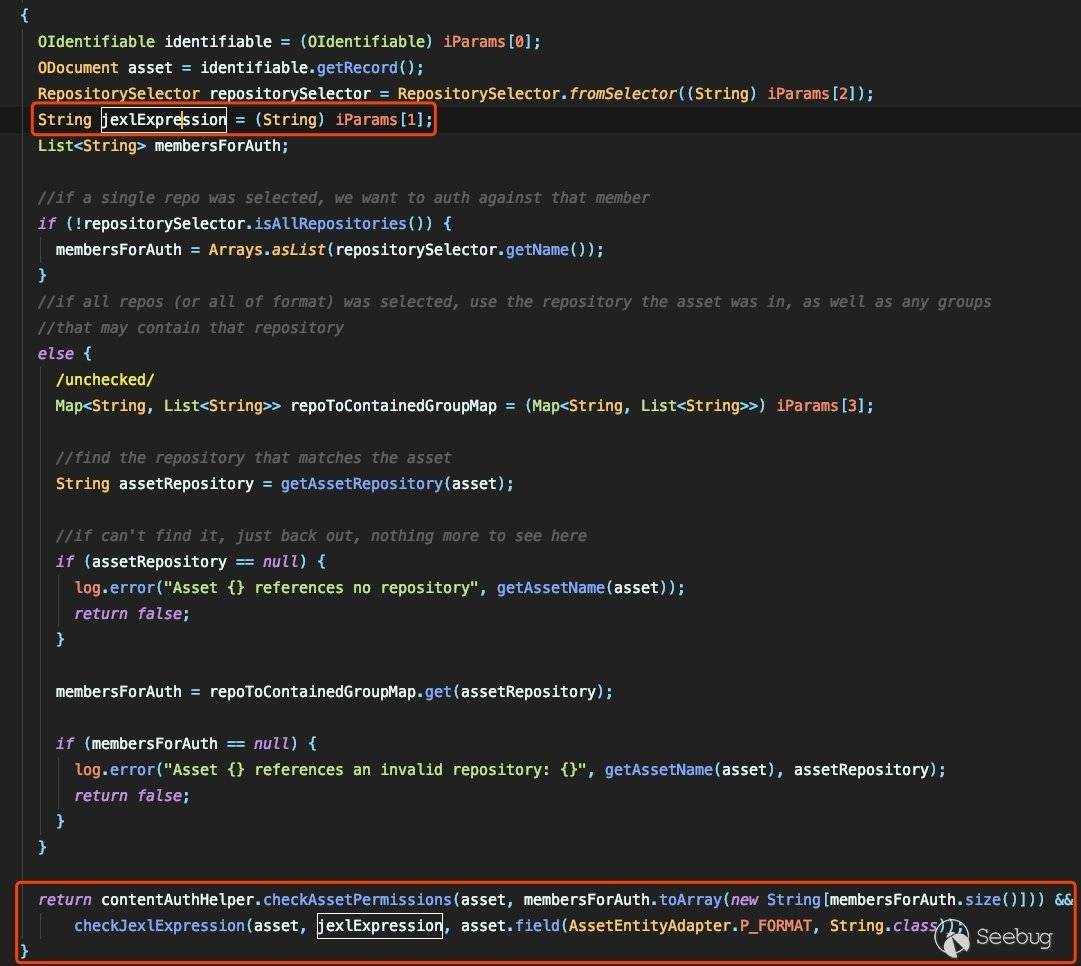Click 'Arrays.asList' call

[x=267, y=250]
